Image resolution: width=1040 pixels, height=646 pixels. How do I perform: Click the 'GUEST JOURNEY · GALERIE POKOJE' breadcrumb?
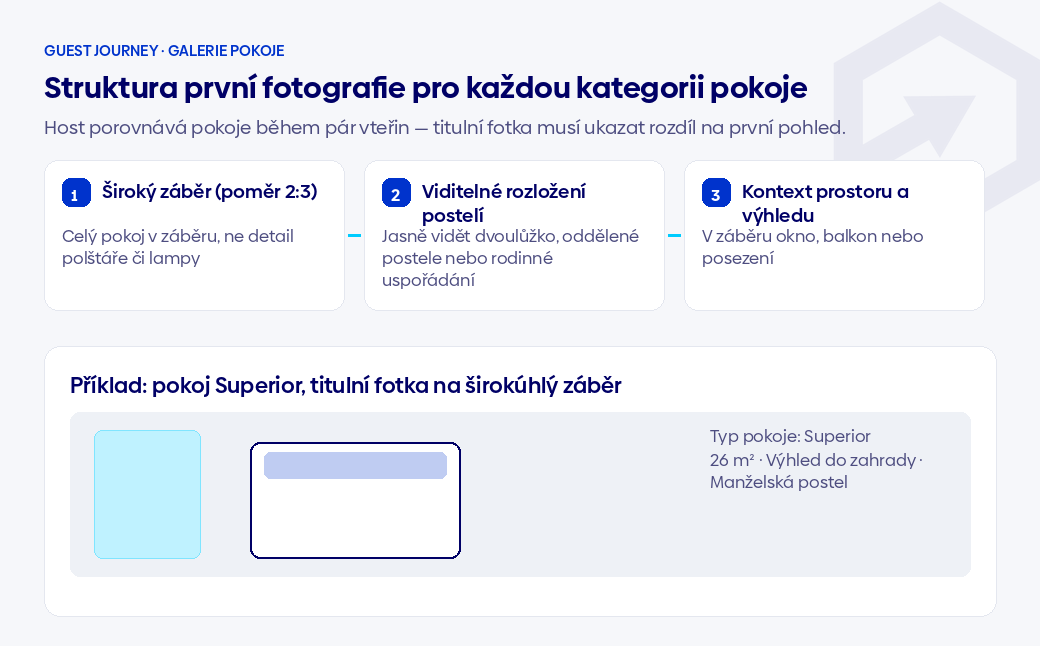pos(164,51)
